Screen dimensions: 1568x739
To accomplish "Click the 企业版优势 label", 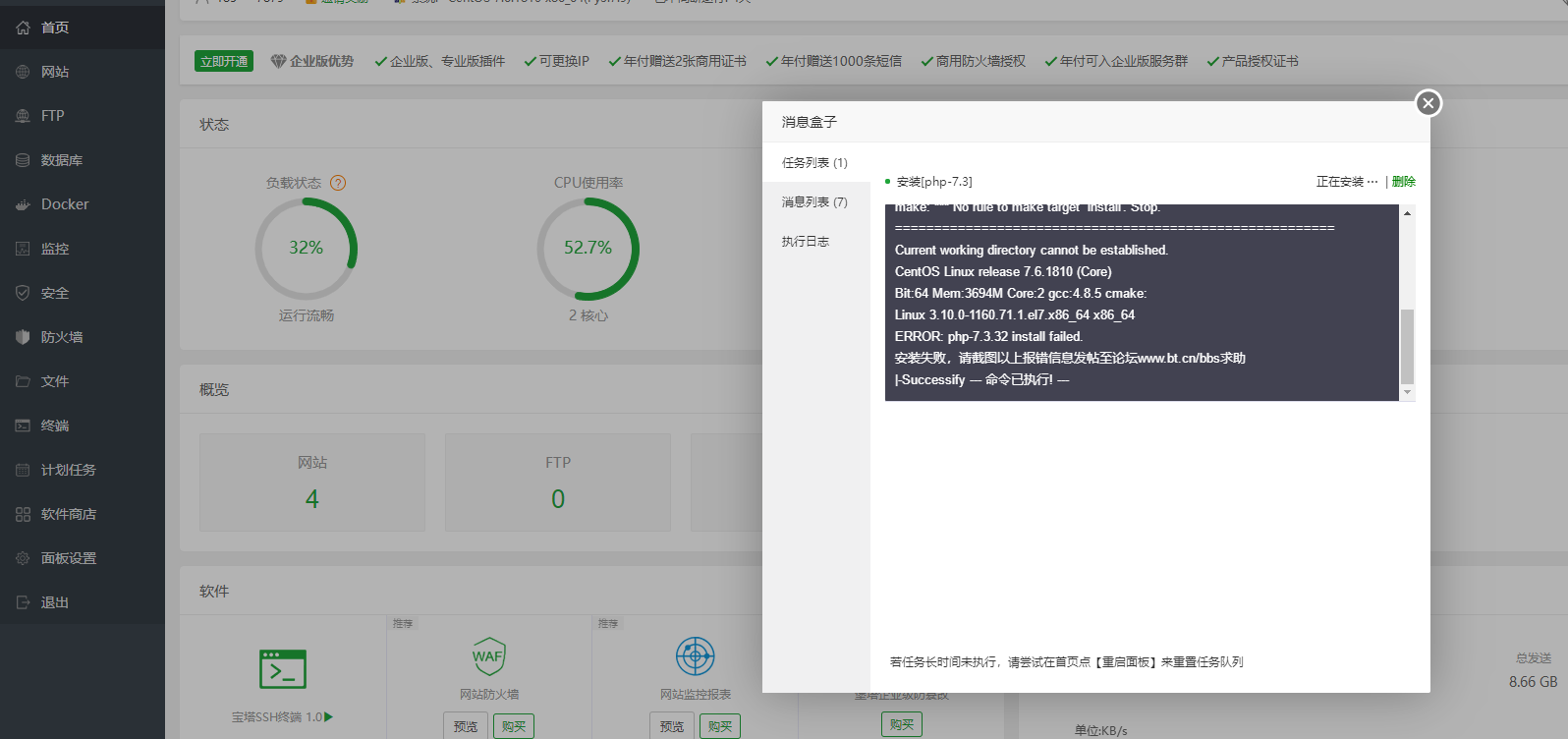I will [x=321, y=61].
